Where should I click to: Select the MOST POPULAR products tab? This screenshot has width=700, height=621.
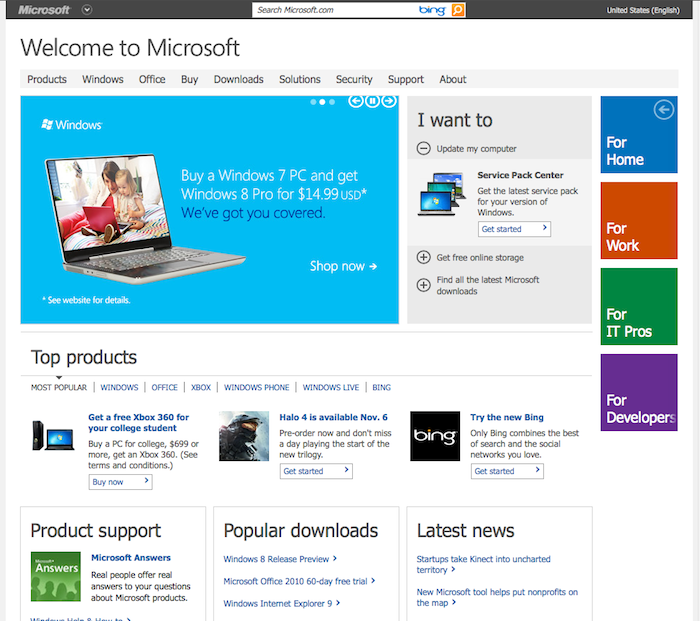coord(59,388)
